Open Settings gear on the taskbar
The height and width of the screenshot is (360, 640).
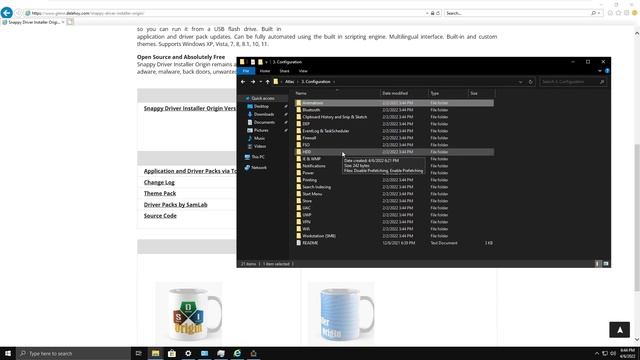point(188,353)
